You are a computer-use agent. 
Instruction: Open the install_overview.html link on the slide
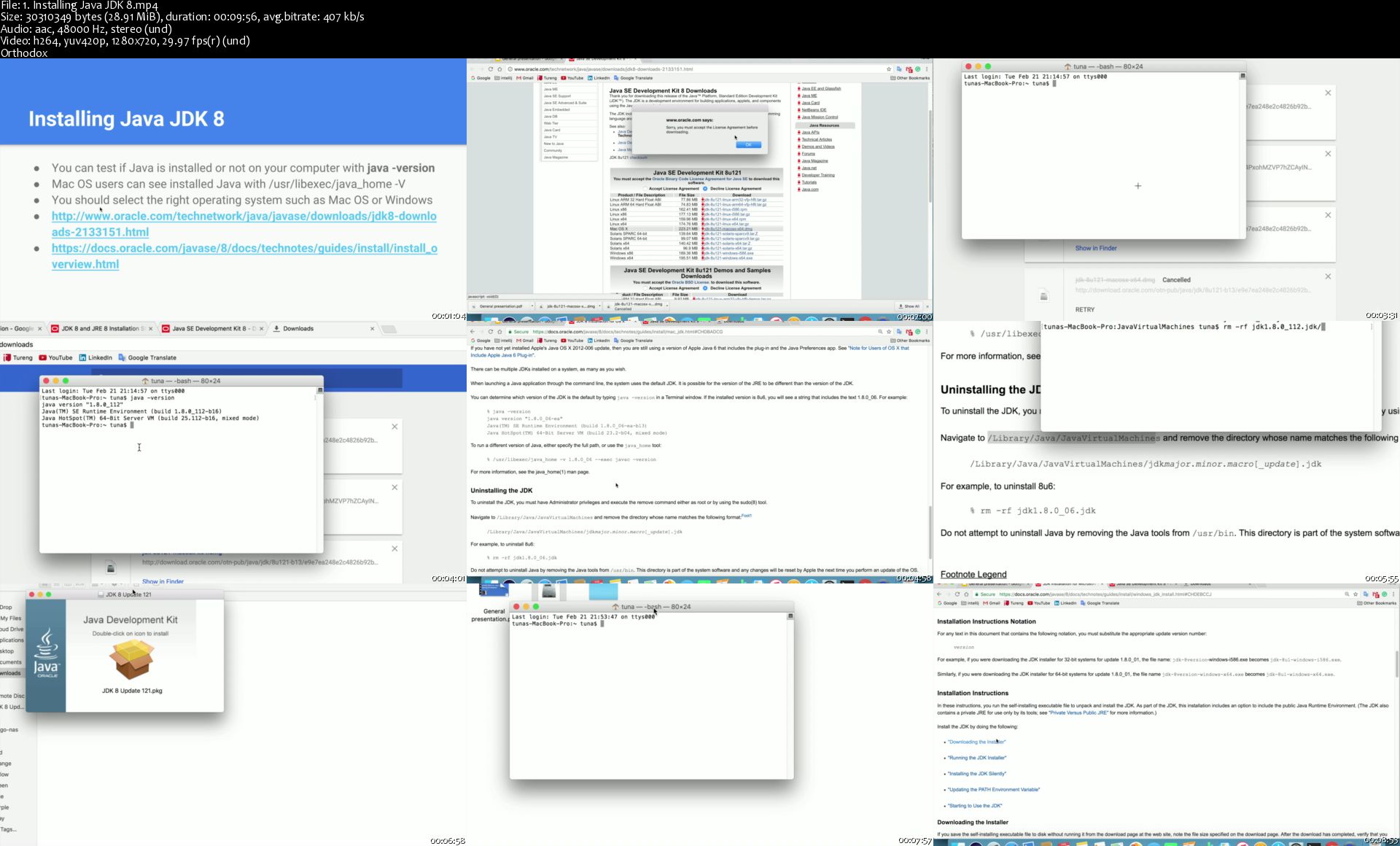click(x=244, y=256)
